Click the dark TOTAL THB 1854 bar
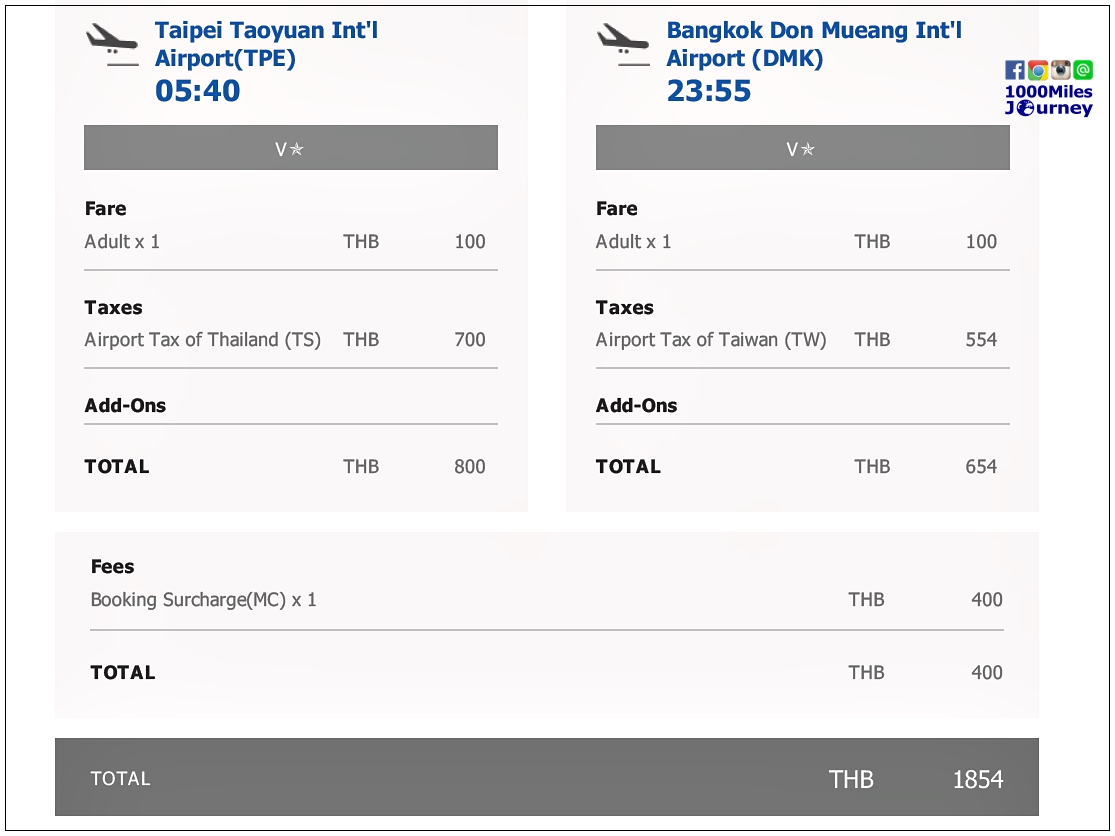The image size is (1115, 836). pos(546,777)
